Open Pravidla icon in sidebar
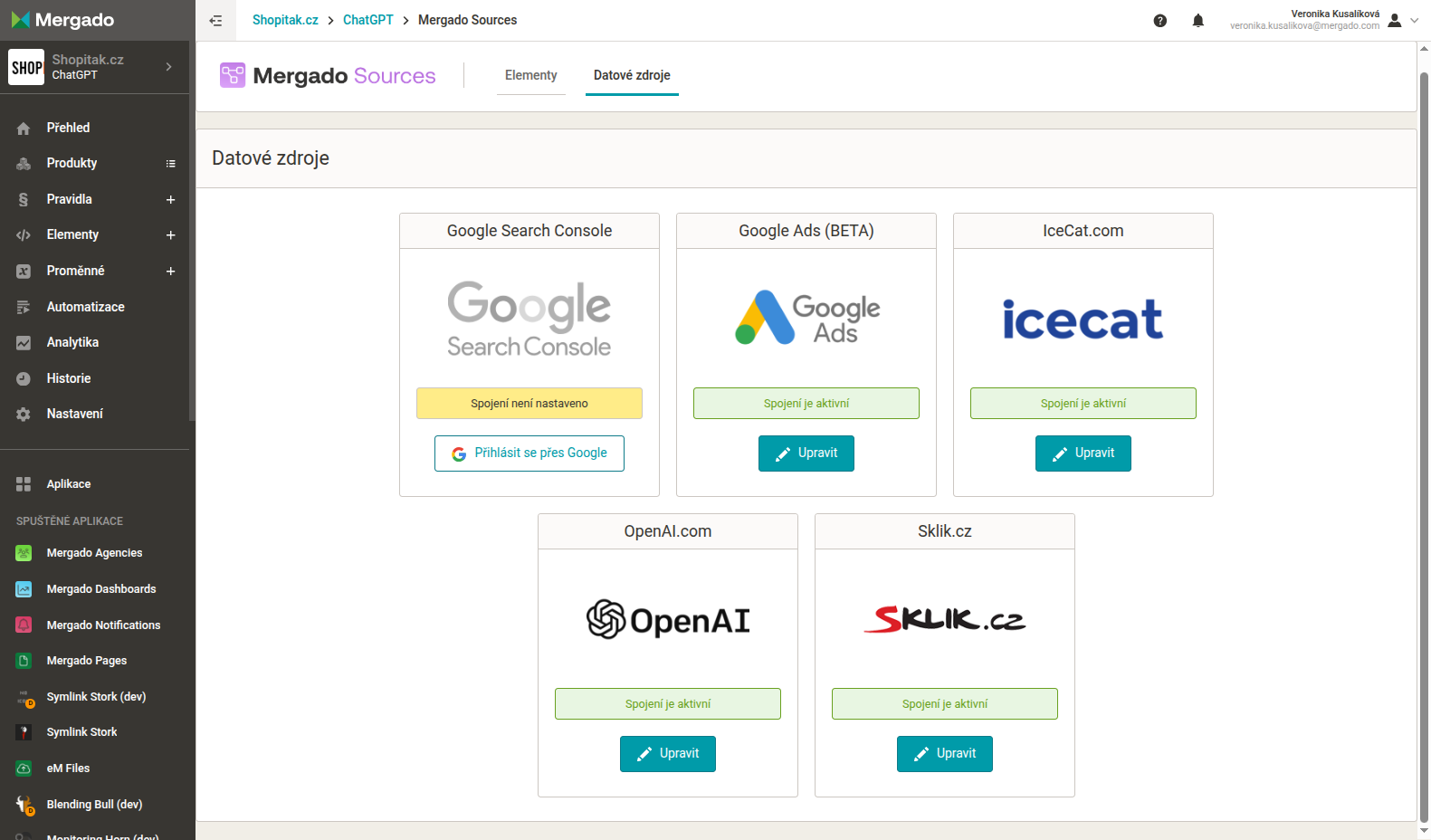1431x840 pixels. click(24, 200)
